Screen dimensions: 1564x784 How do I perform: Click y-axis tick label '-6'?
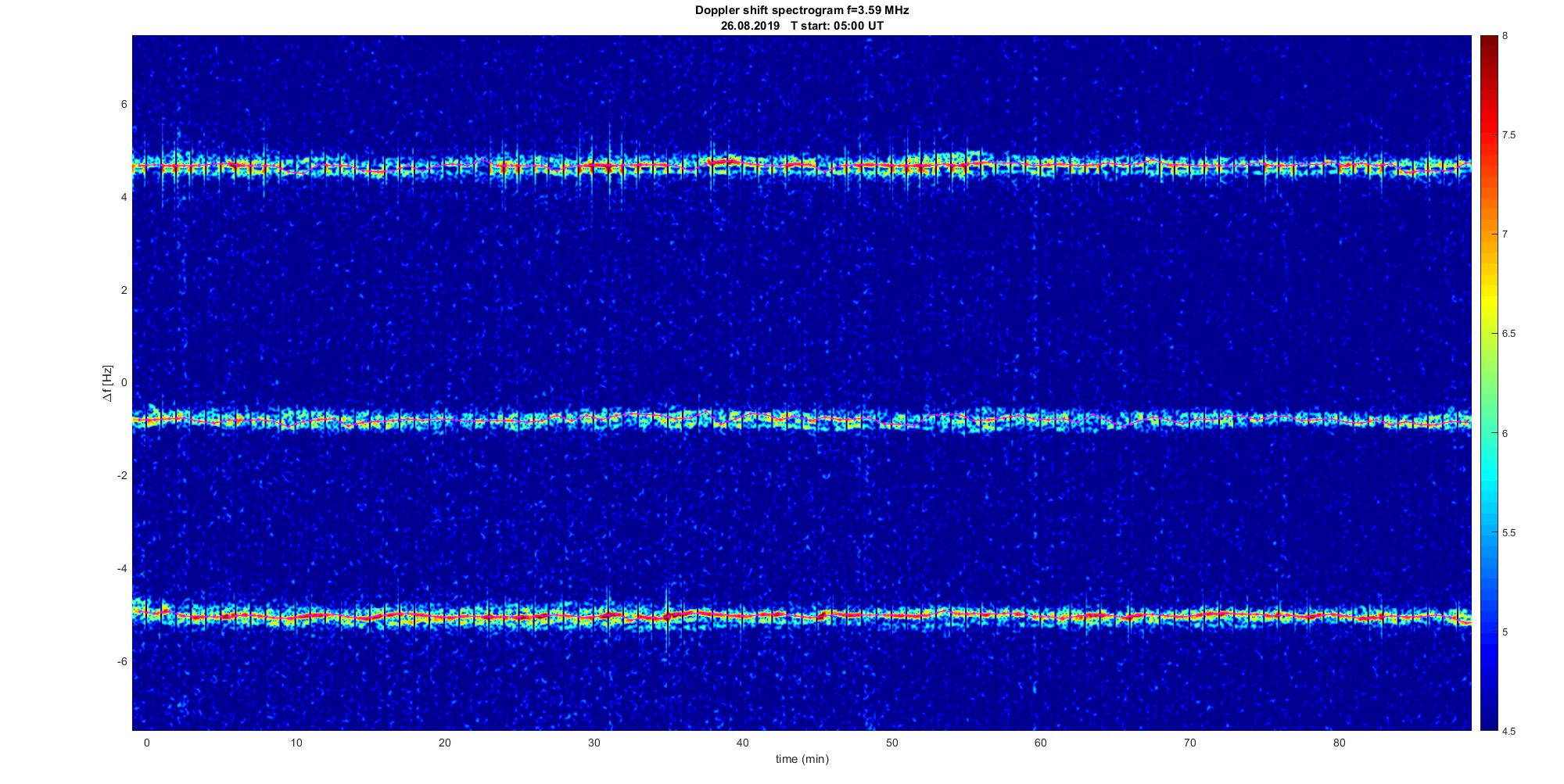(x=122, y=661)
